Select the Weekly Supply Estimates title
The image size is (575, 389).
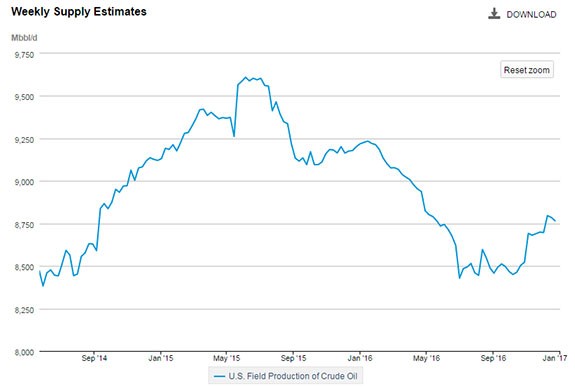tap(79, 12)
